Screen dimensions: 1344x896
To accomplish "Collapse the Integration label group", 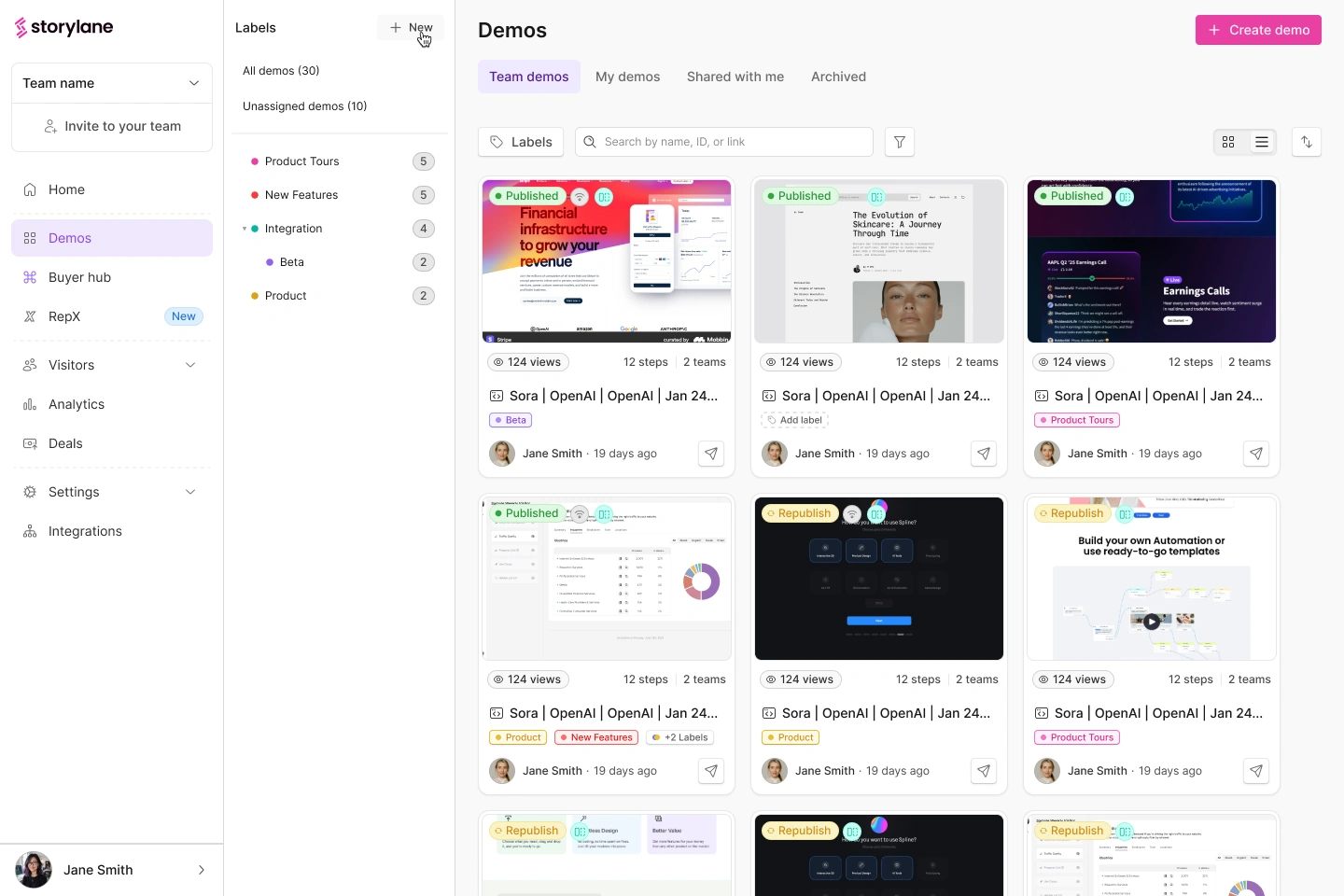I will 245,229.
